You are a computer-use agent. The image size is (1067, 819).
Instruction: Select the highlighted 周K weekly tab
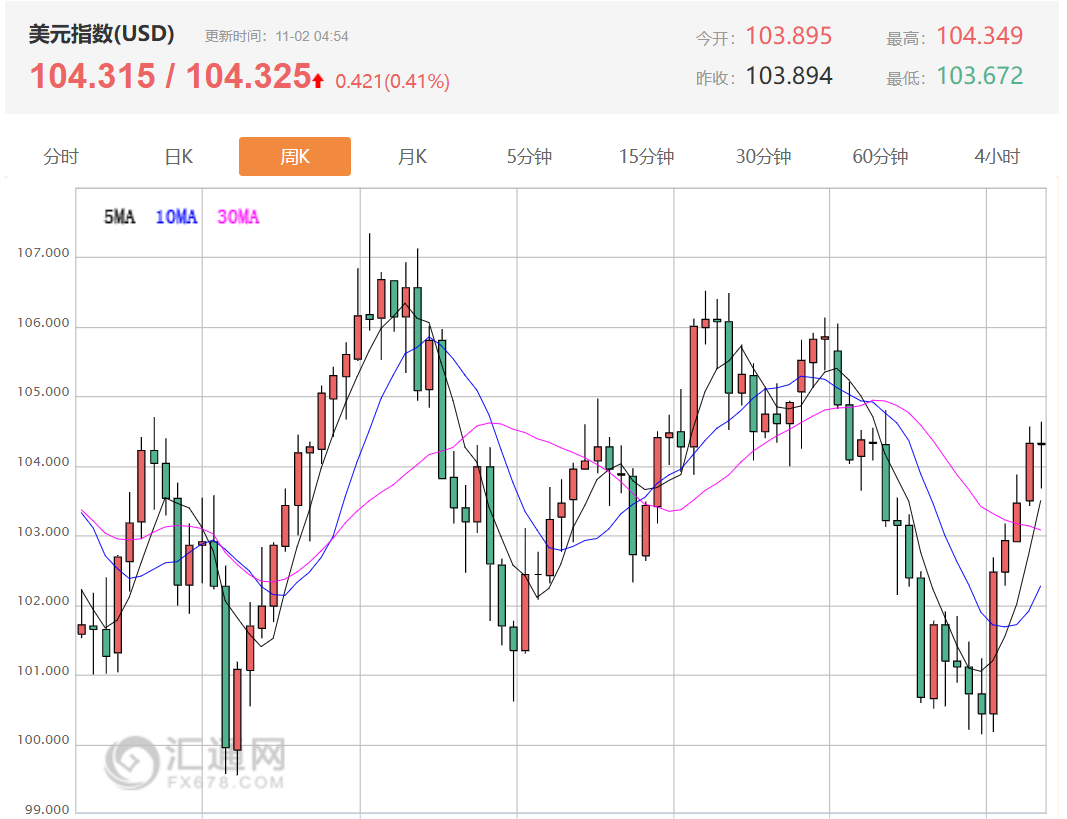pos(295,156)
